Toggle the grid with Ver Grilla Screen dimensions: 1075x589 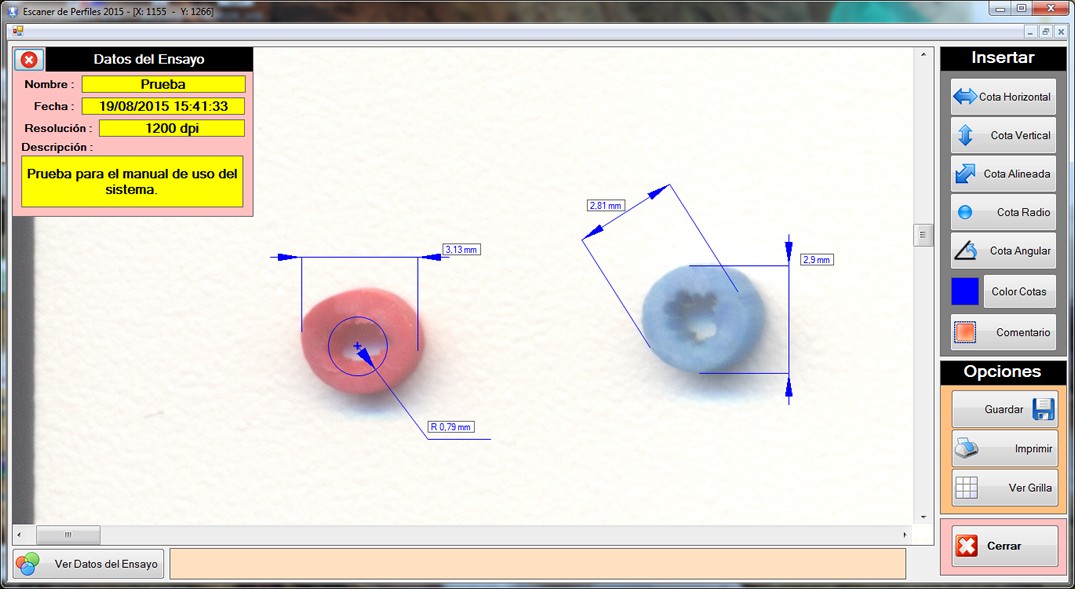1003,488
